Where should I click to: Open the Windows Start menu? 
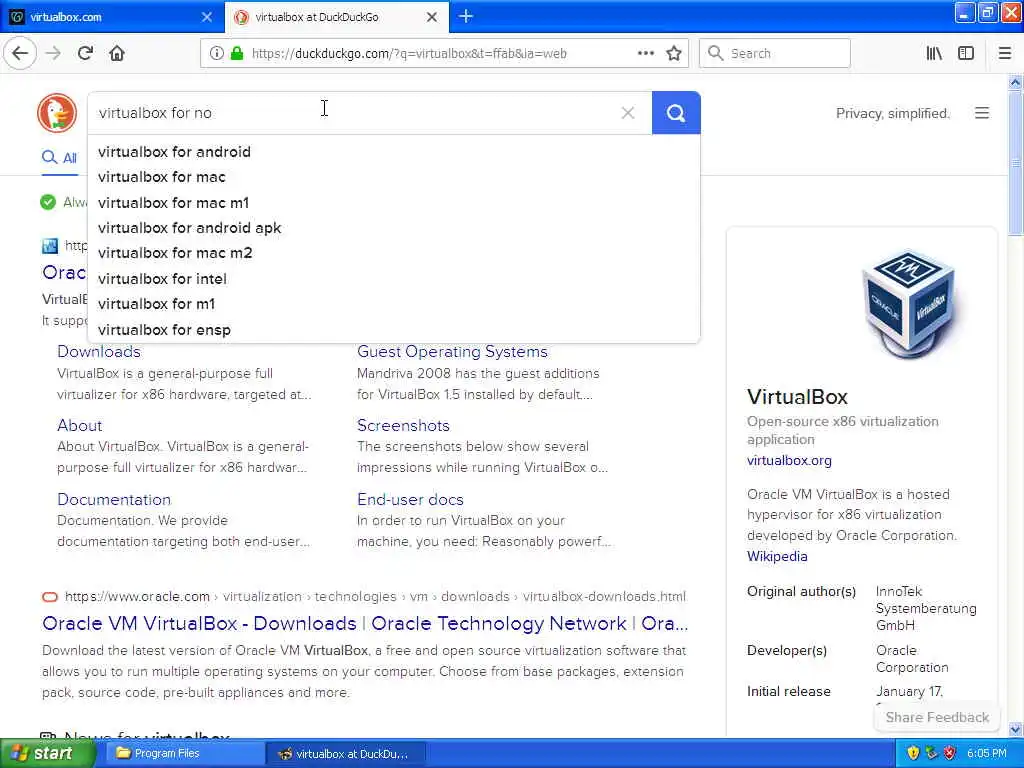[x=47, y=753]
